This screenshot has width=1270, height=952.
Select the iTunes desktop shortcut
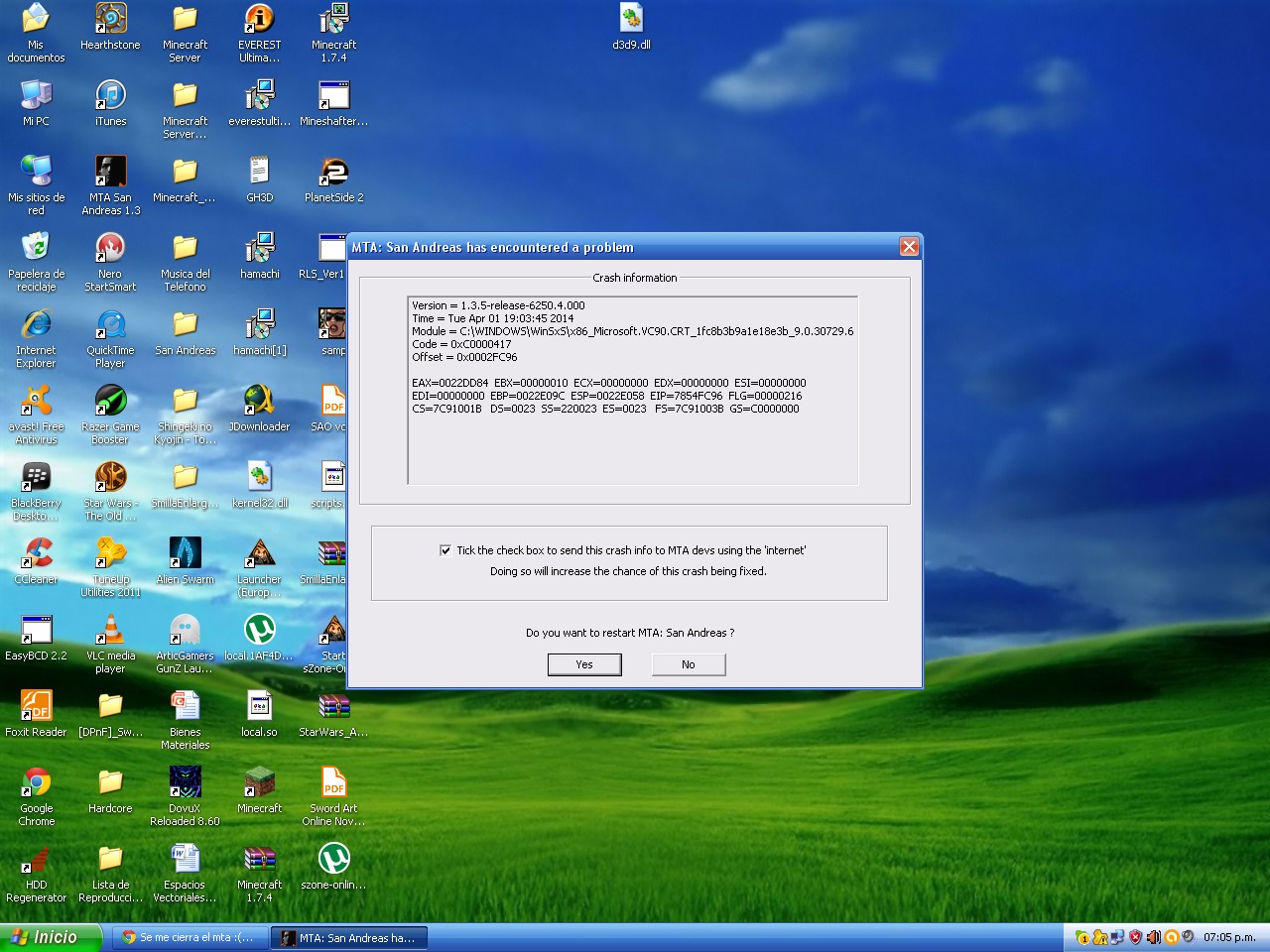pos(110,103)
